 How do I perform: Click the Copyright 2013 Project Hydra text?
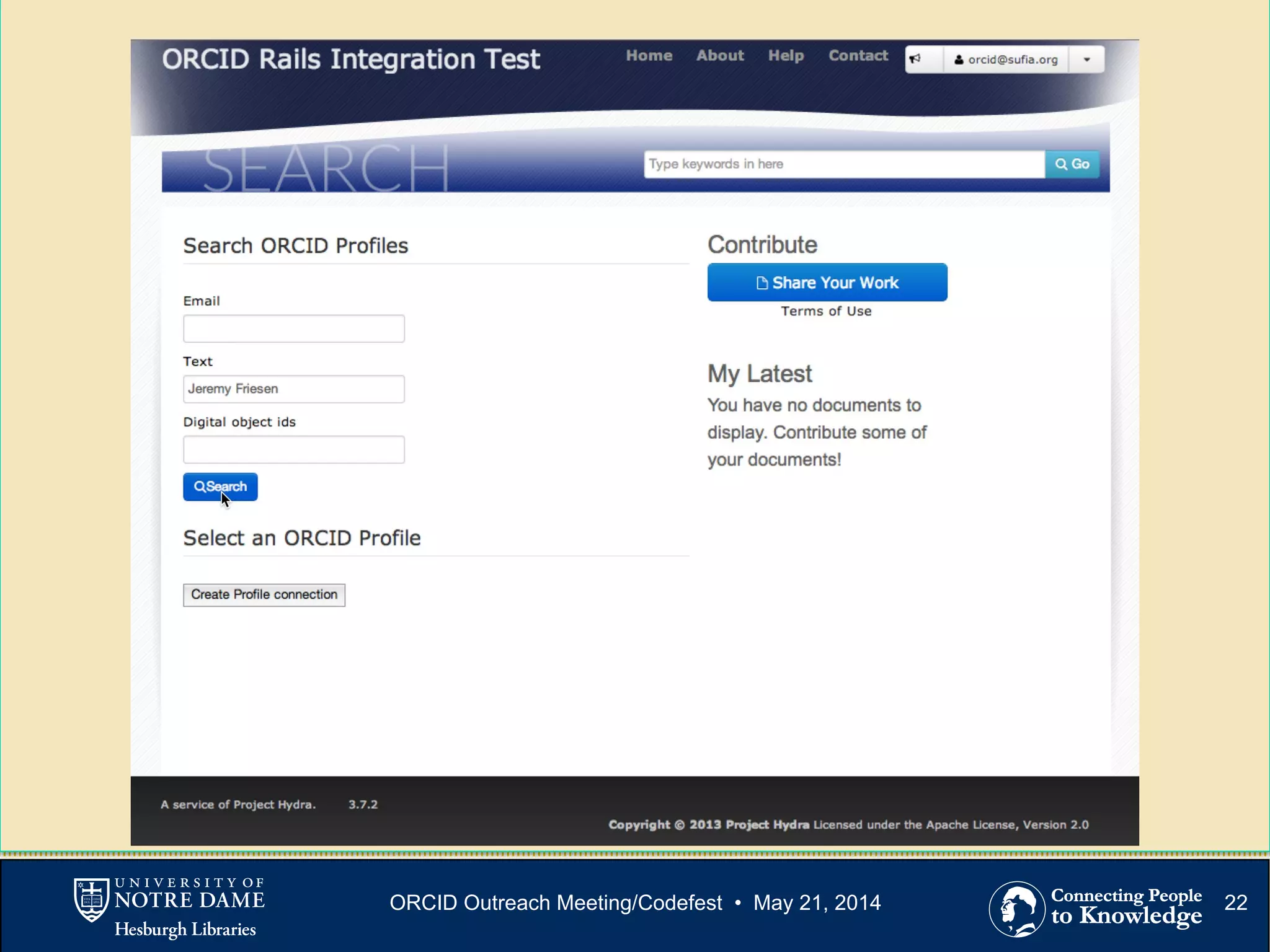pyautogui.click(x=709, y=825)
